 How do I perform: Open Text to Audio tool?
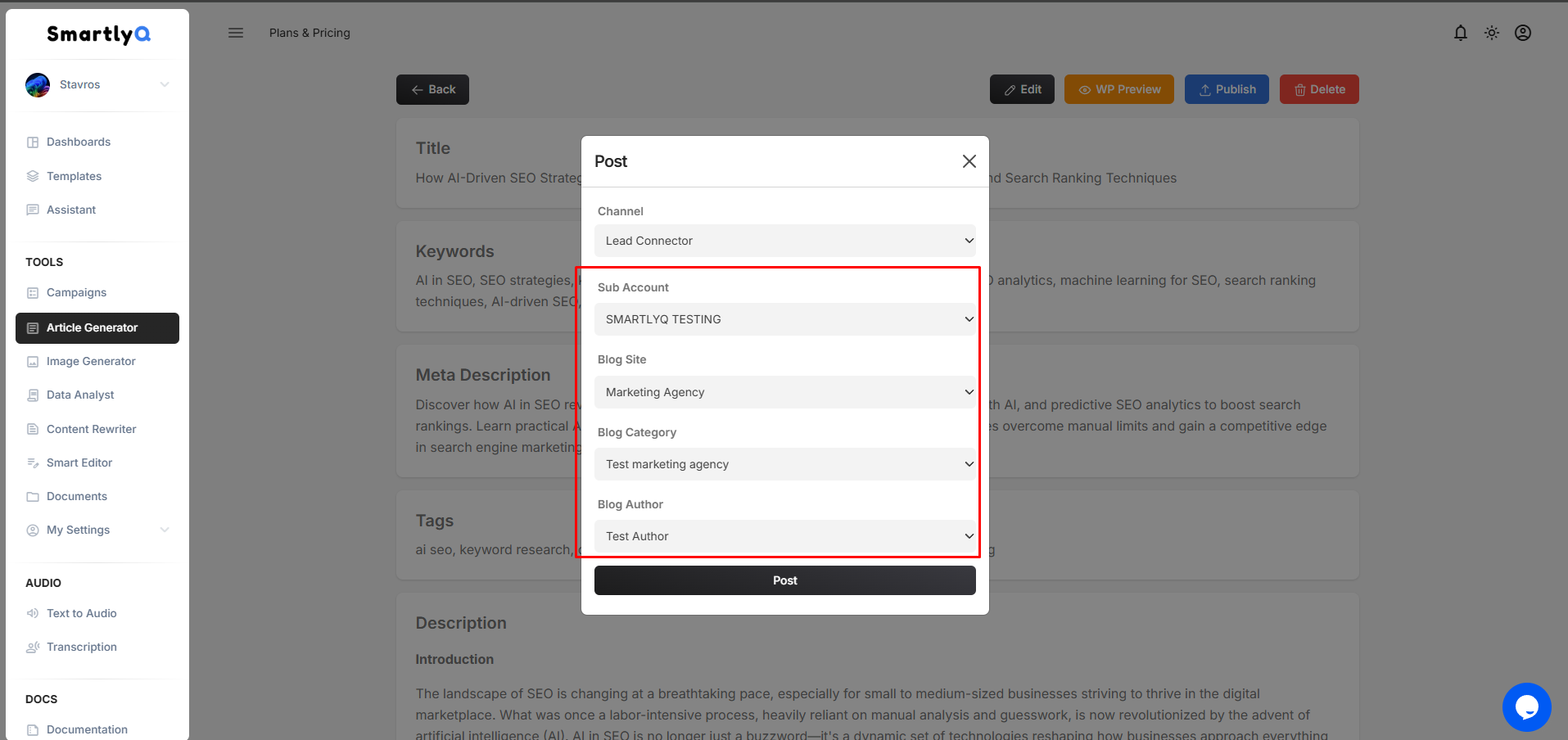[x=82, y=613]
